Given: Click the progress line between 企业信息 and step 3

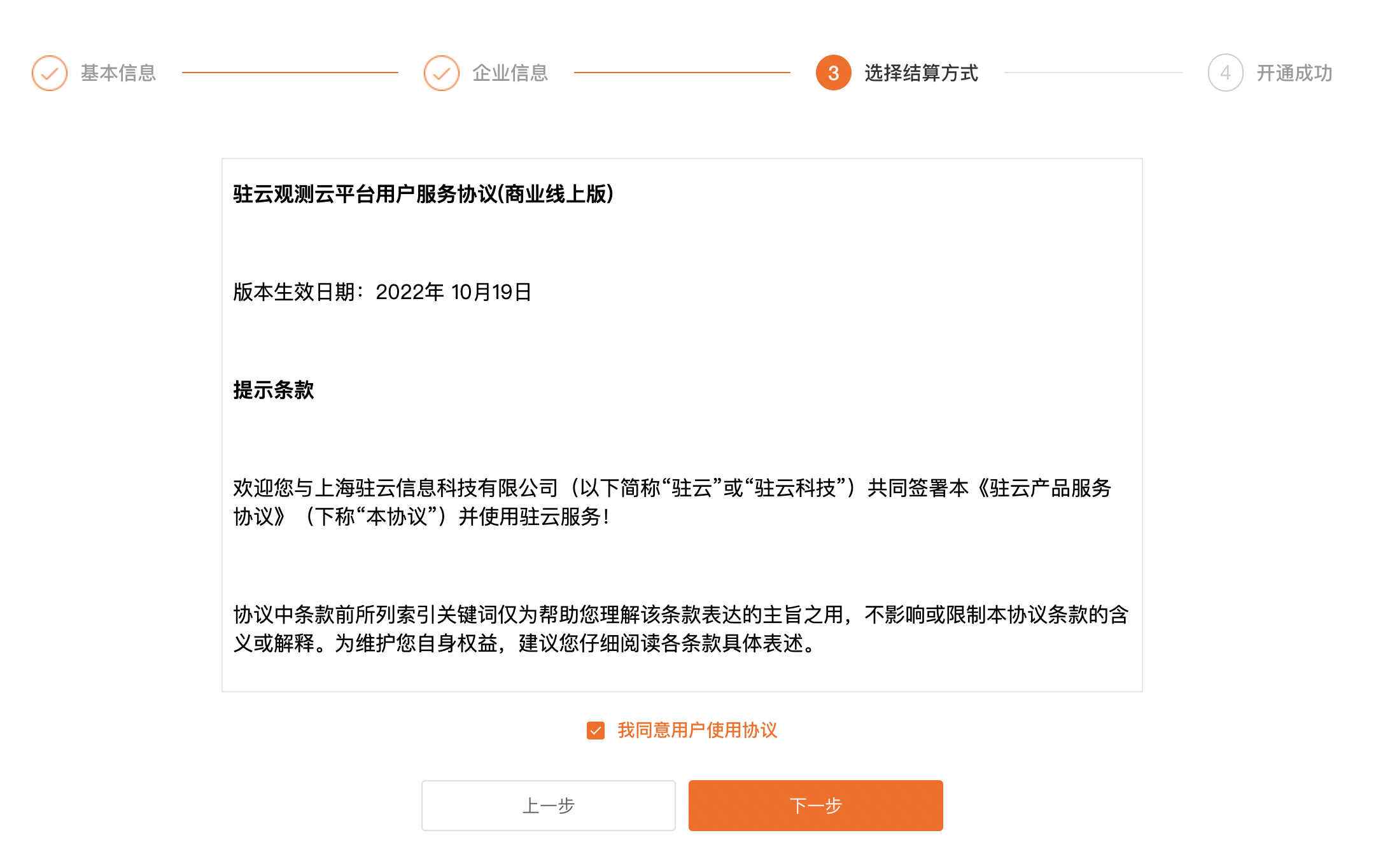Looking at the screenshot, I should coord(682,73).
